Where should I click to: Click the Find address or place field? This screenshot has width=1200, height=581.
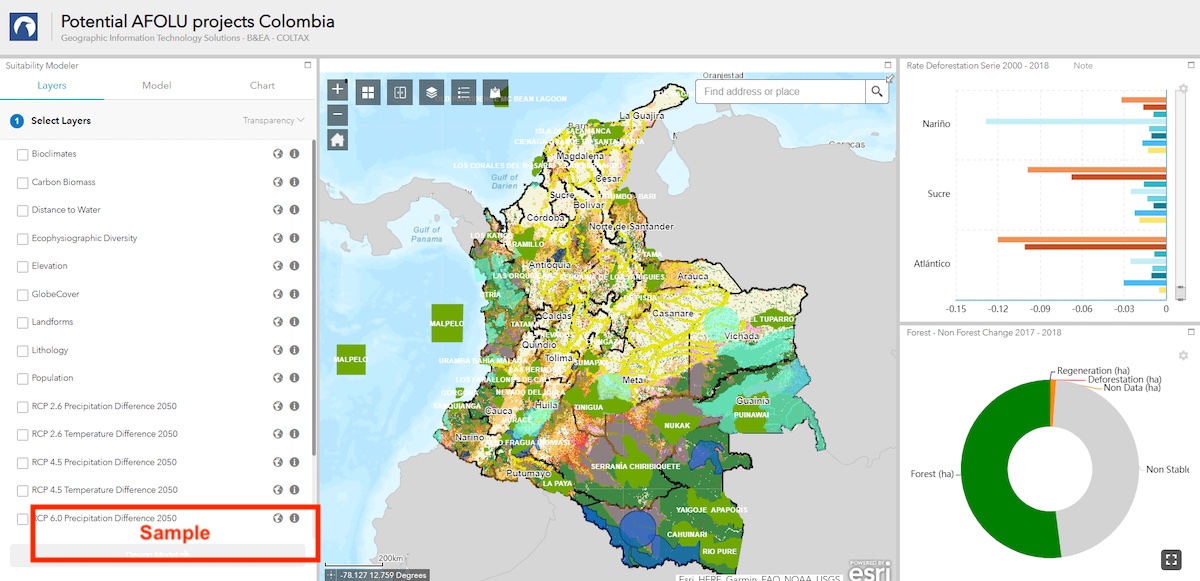780,91
